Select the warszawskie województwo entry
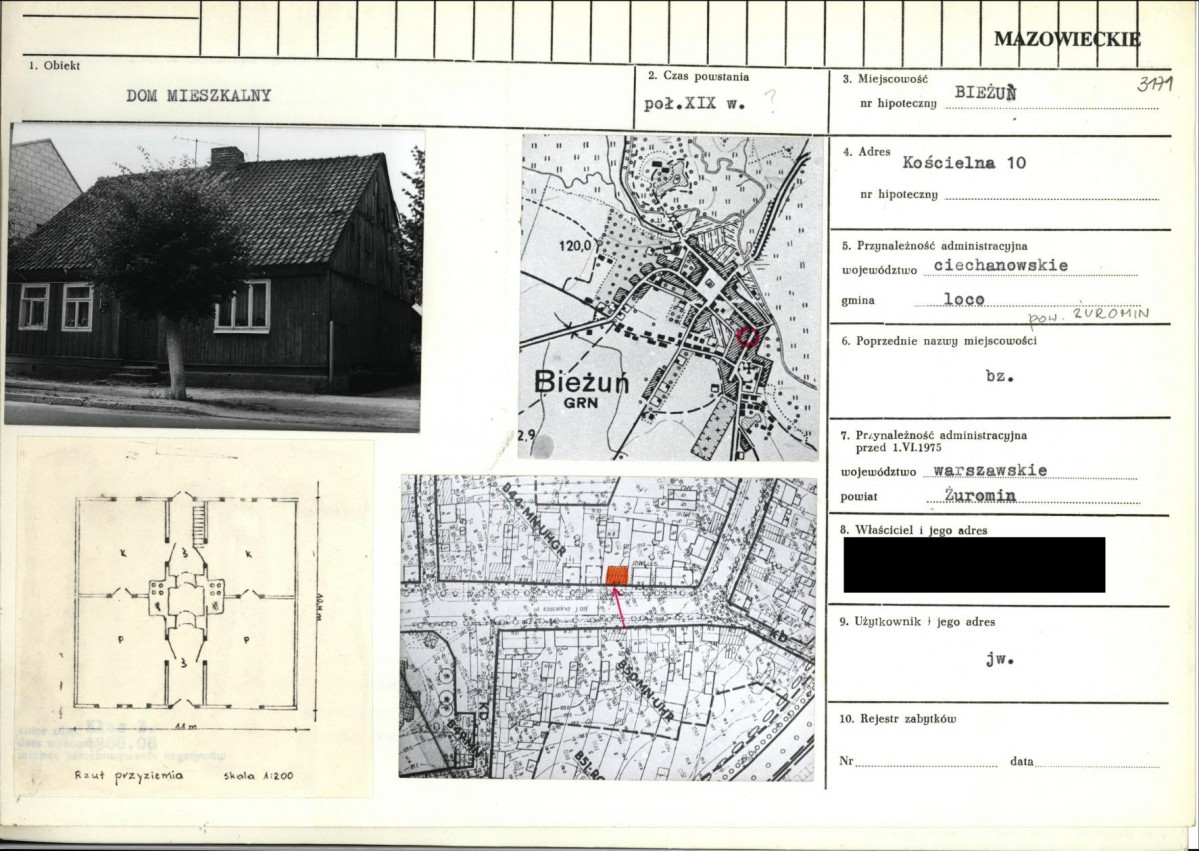Viewport: 1199px width, 851px height. (991, 470)
